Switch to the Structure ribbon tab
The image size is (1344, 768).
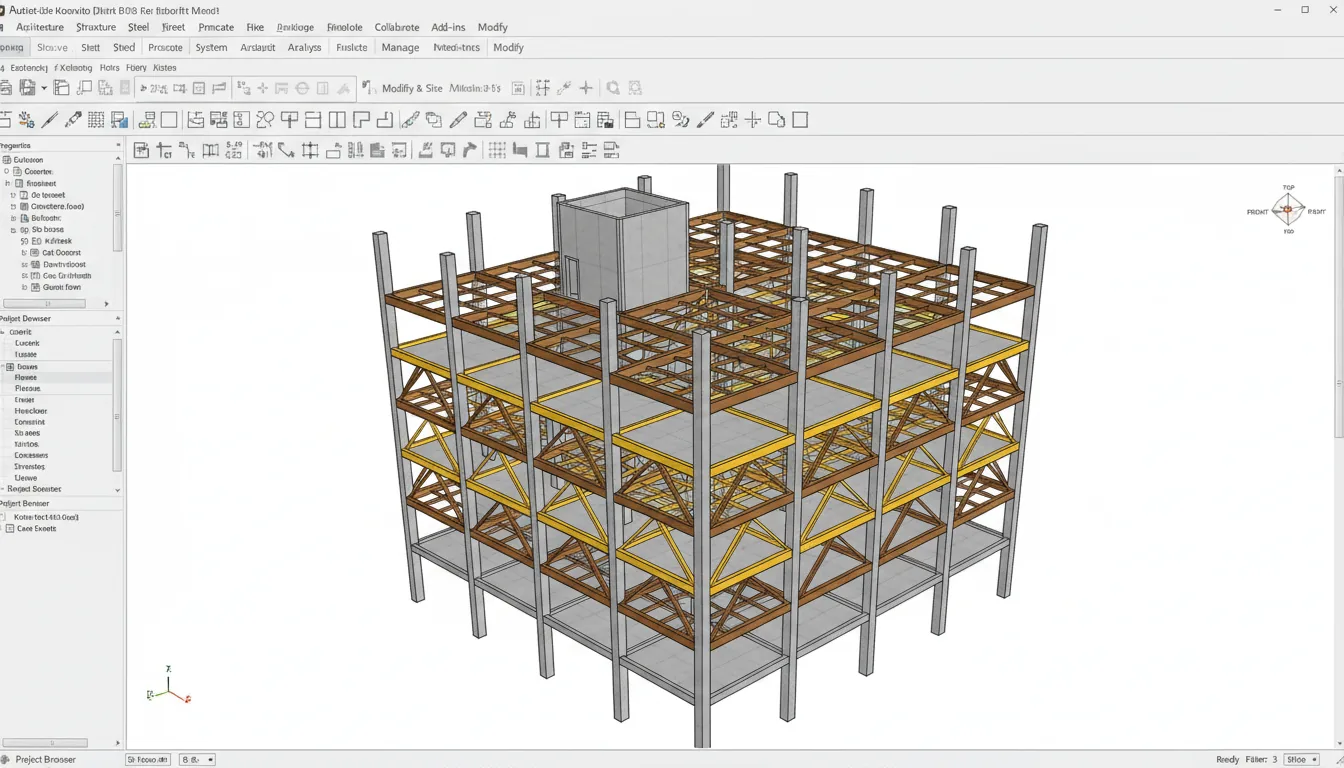pyautogui.click(x=95, y=27)
